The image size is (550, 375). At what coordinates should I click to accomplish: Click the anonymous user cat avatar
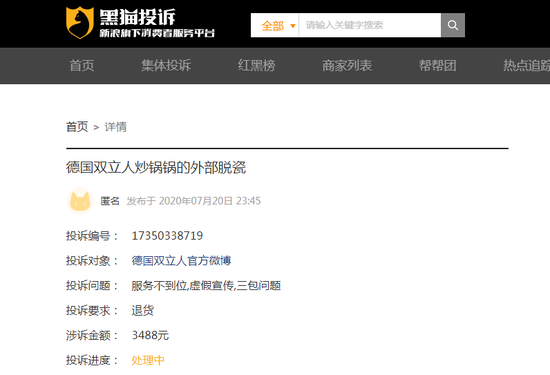click(x=80, y=201)
